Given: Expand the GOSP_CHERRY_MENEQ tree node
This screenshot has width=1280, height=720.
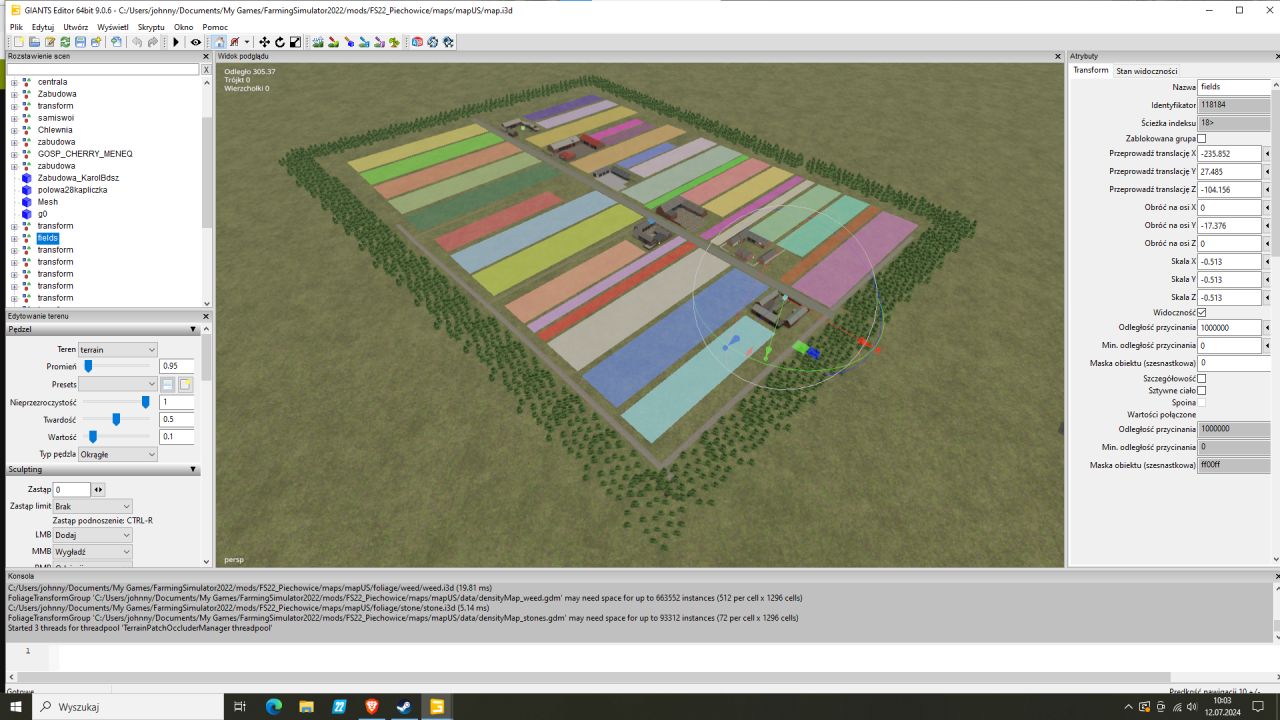Looking at the screenshot, I should point(14,154).
